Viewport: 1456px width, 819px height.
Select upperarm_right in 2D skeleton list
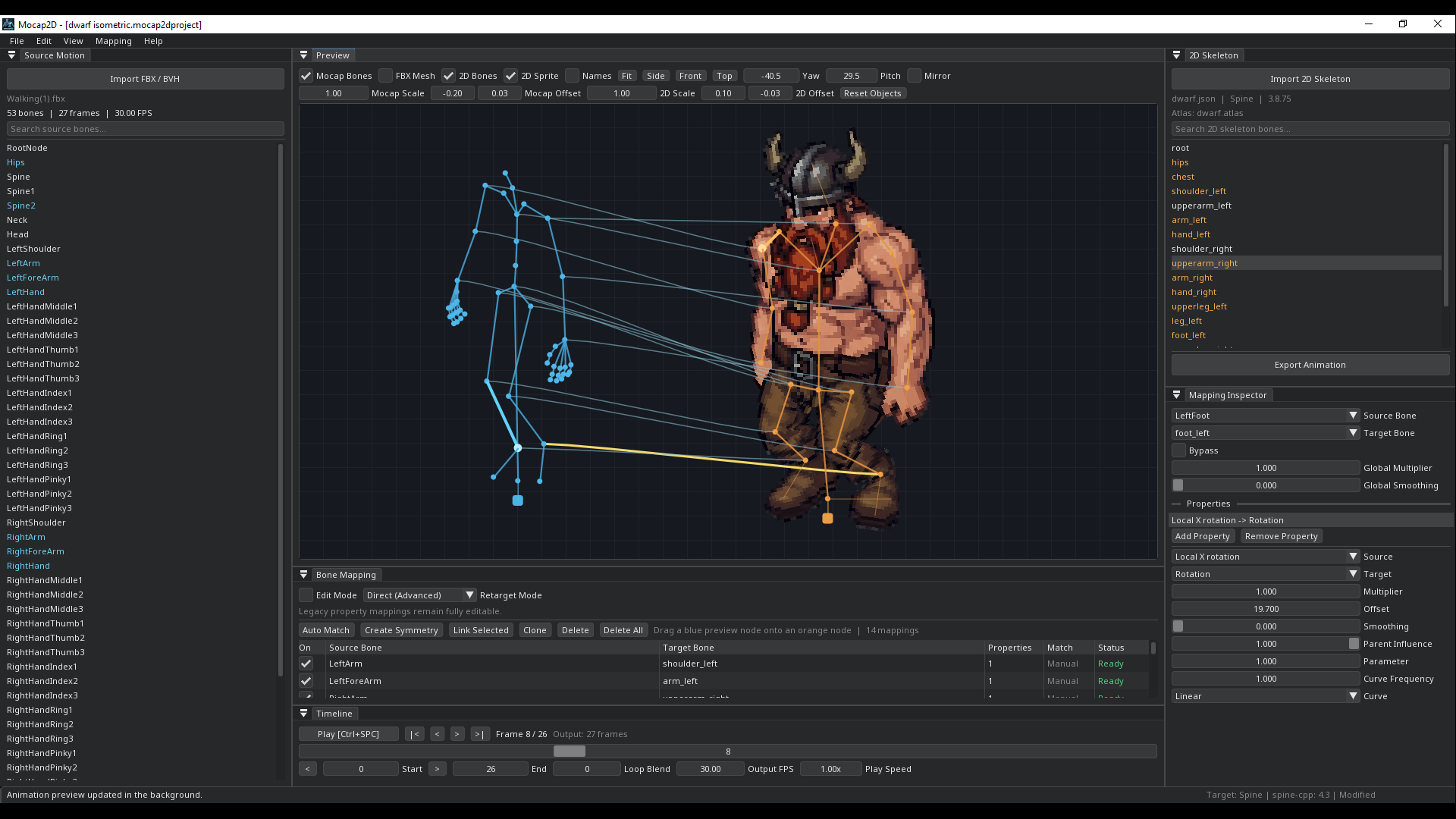[x=1306, y=263]
